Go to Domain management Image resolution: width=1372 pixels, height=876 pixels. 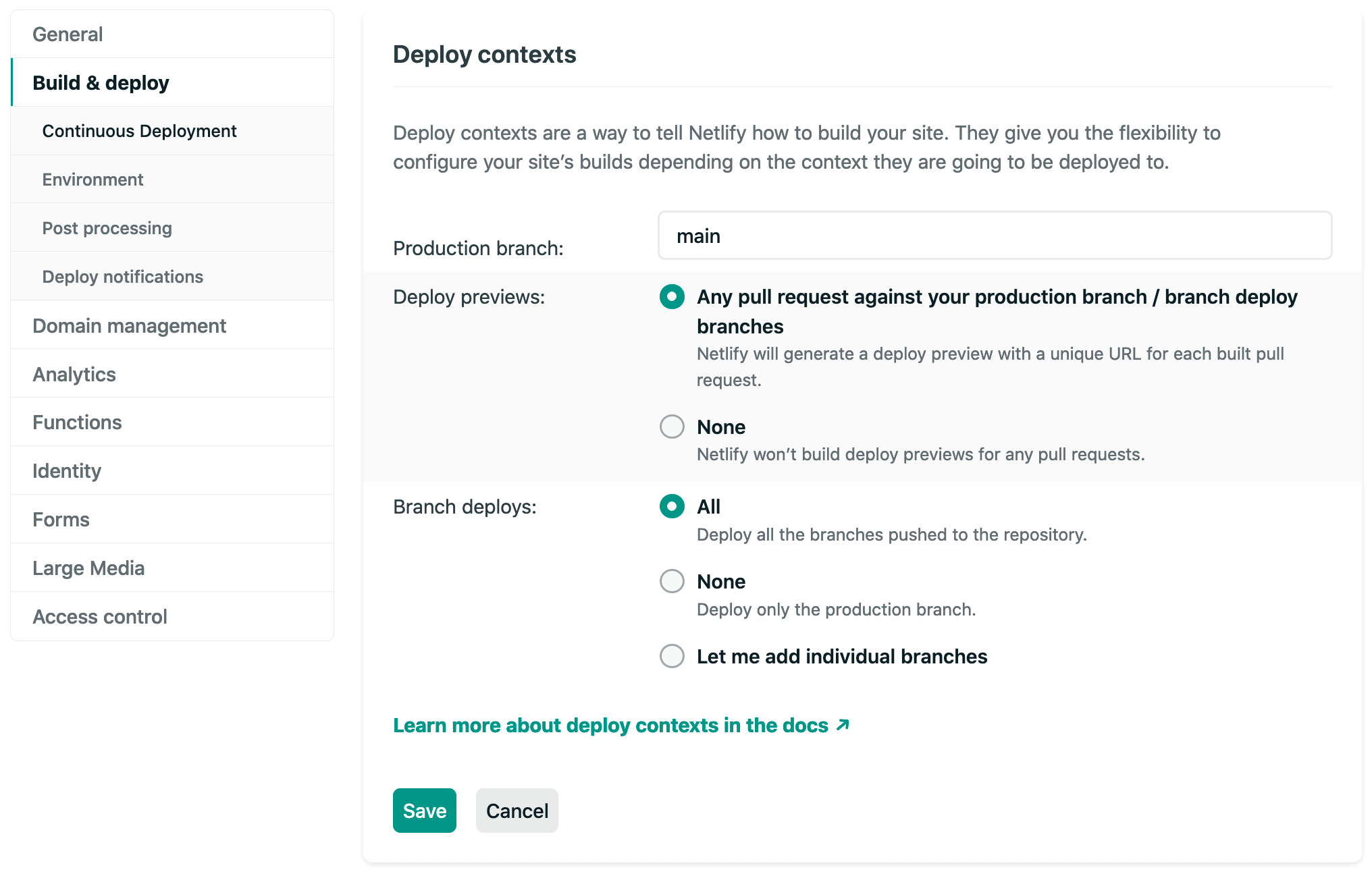click(129, 325)
